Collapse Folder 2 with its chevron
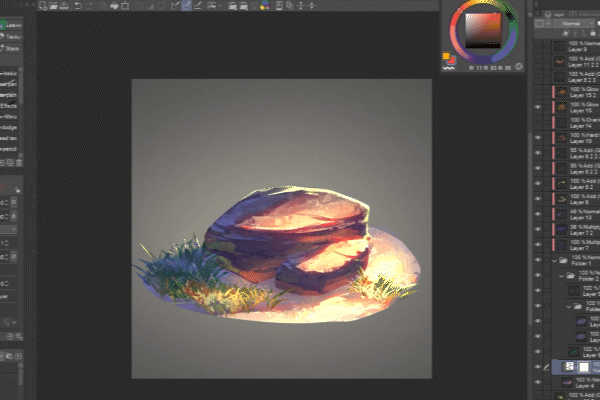The height and width of the screenshot is (400, 600). coord(561,276)
